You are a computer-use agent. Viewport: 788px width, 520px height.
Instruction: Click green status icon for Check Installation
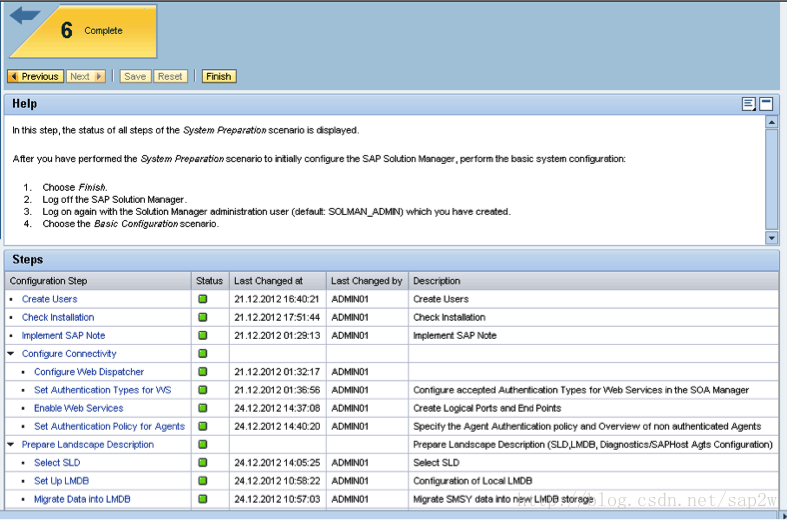203,317
